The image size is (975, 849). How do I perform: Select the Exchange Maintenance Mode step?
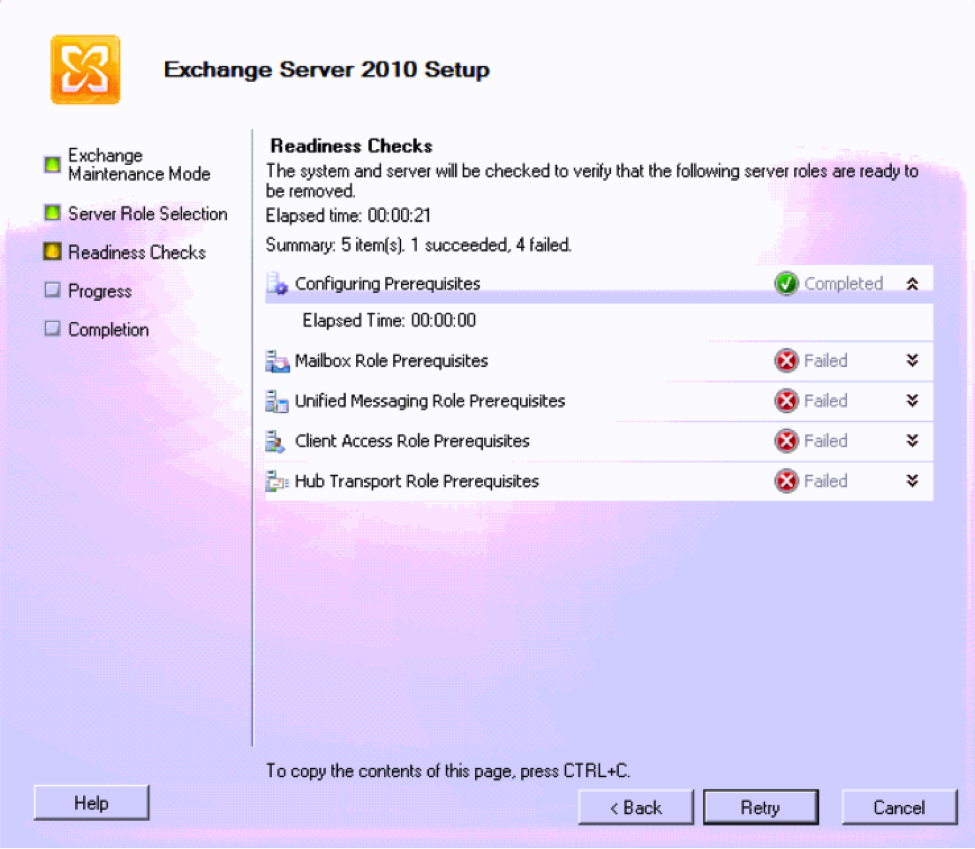(x=138, y=165)
